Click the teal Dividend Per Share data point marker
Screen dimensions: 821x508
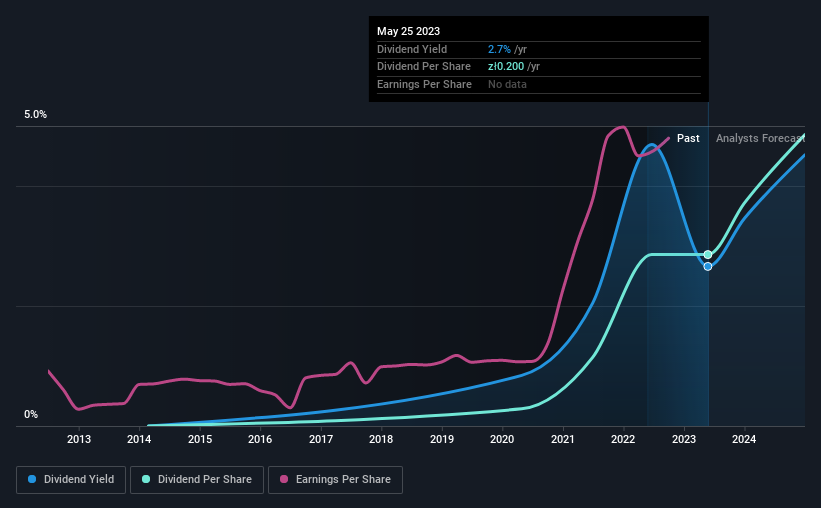(708, 255)
